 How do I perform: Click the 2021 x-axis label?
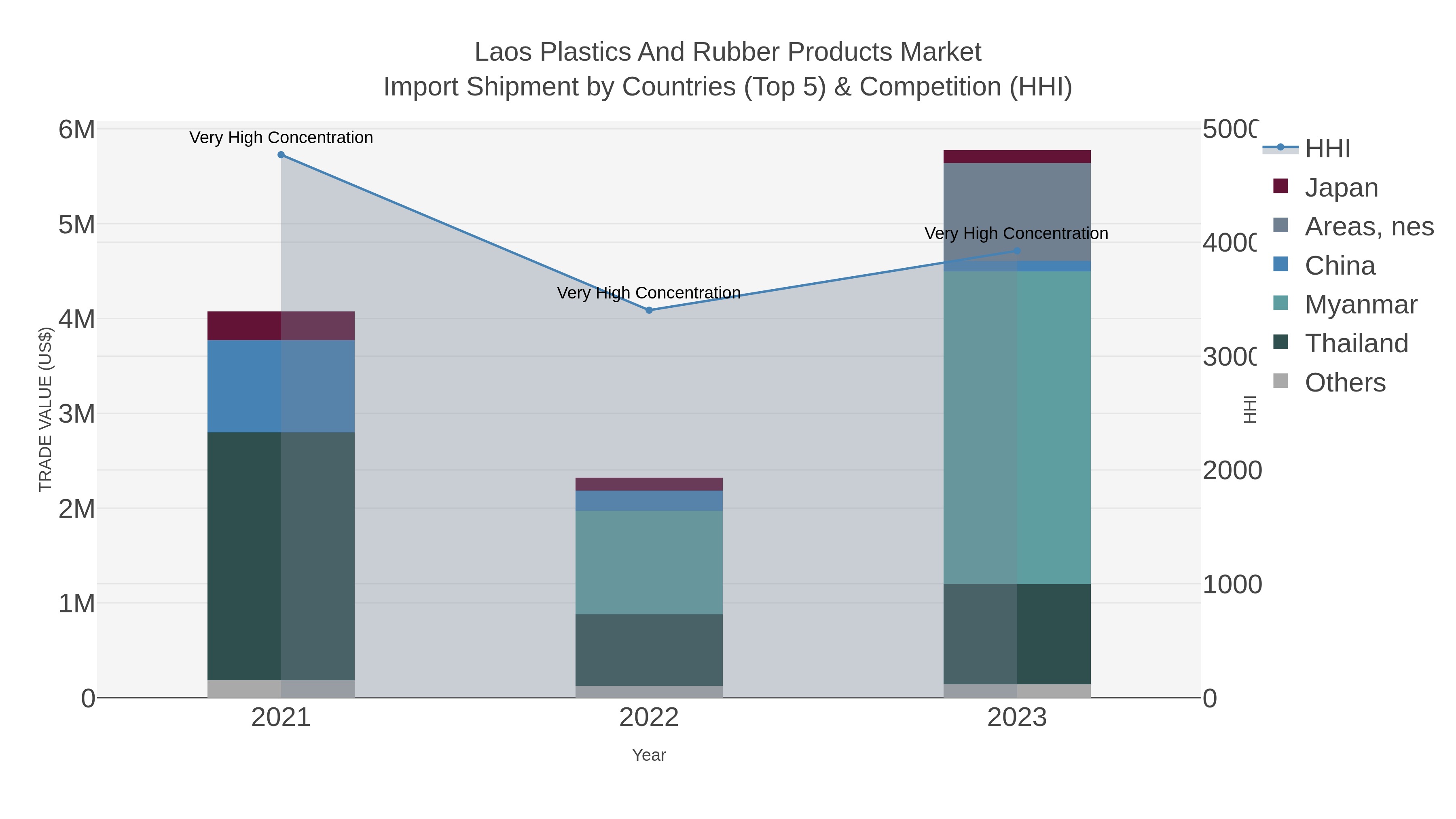pos(281,718)
